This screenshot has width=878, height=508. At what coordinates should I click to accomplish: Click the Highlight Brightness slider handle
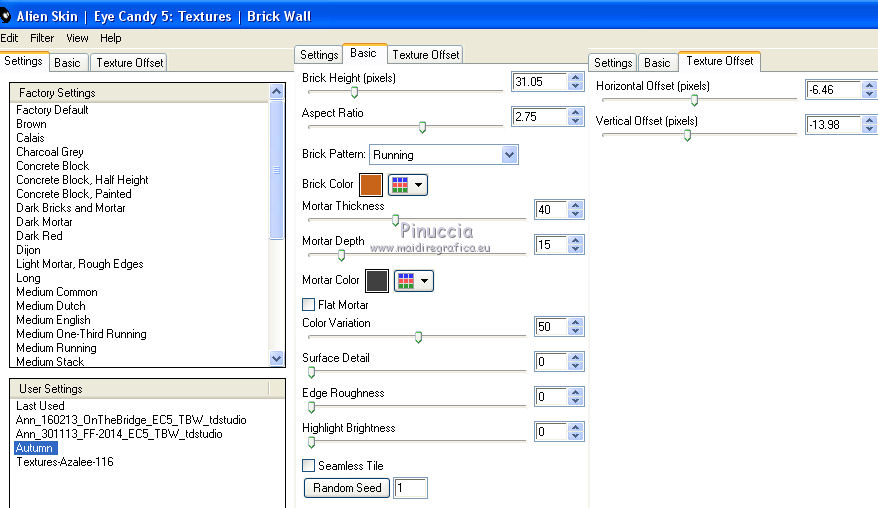(311, 442)
